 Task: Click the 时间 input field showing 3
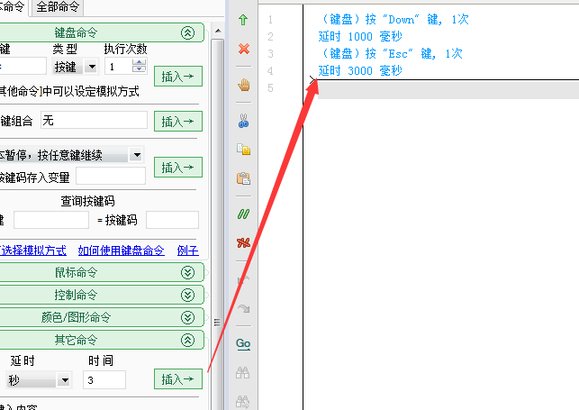click(x=105, y=380)
